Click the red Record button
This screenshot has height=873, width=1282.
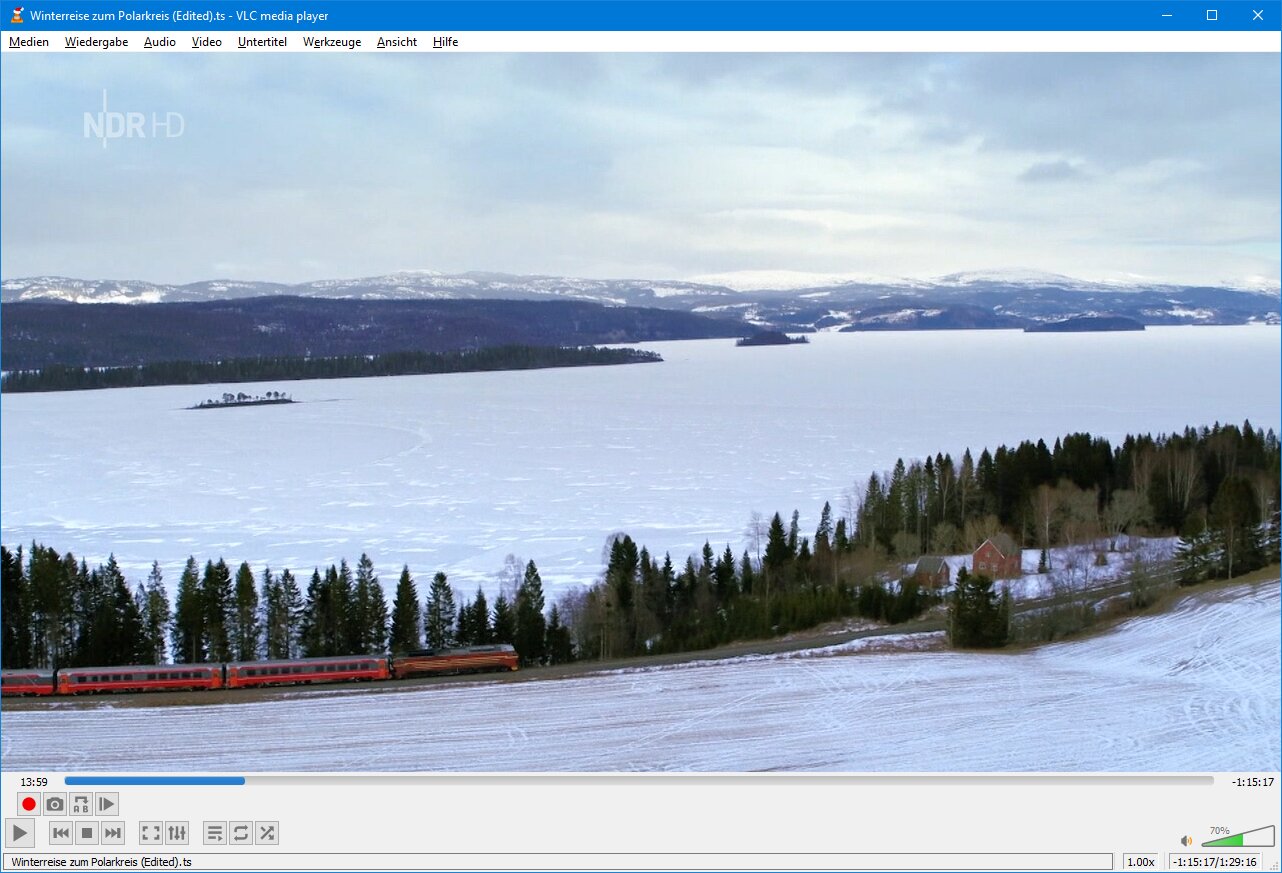pos(29,804)
